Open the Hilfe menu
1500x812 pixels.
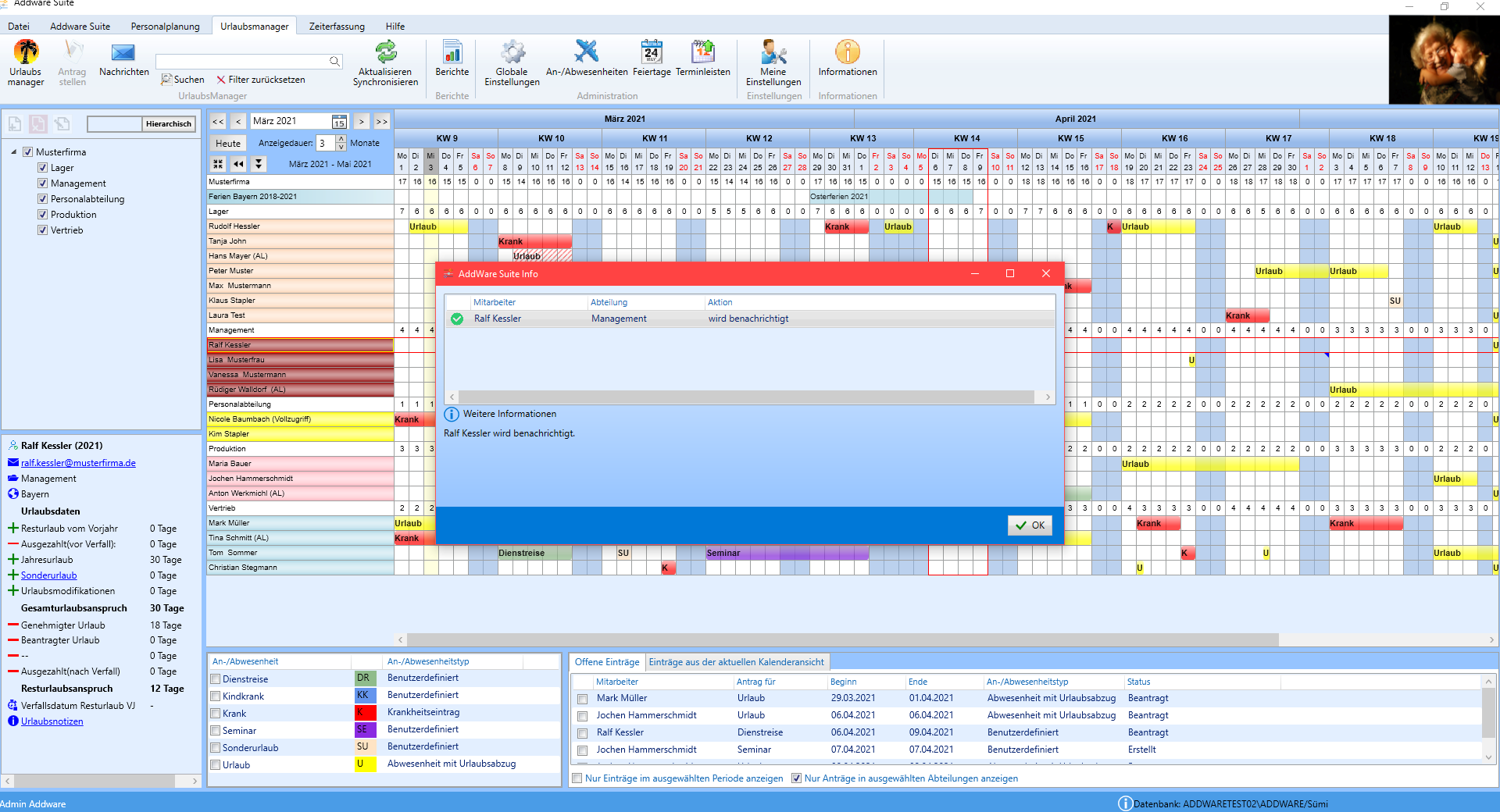(395, 27)
